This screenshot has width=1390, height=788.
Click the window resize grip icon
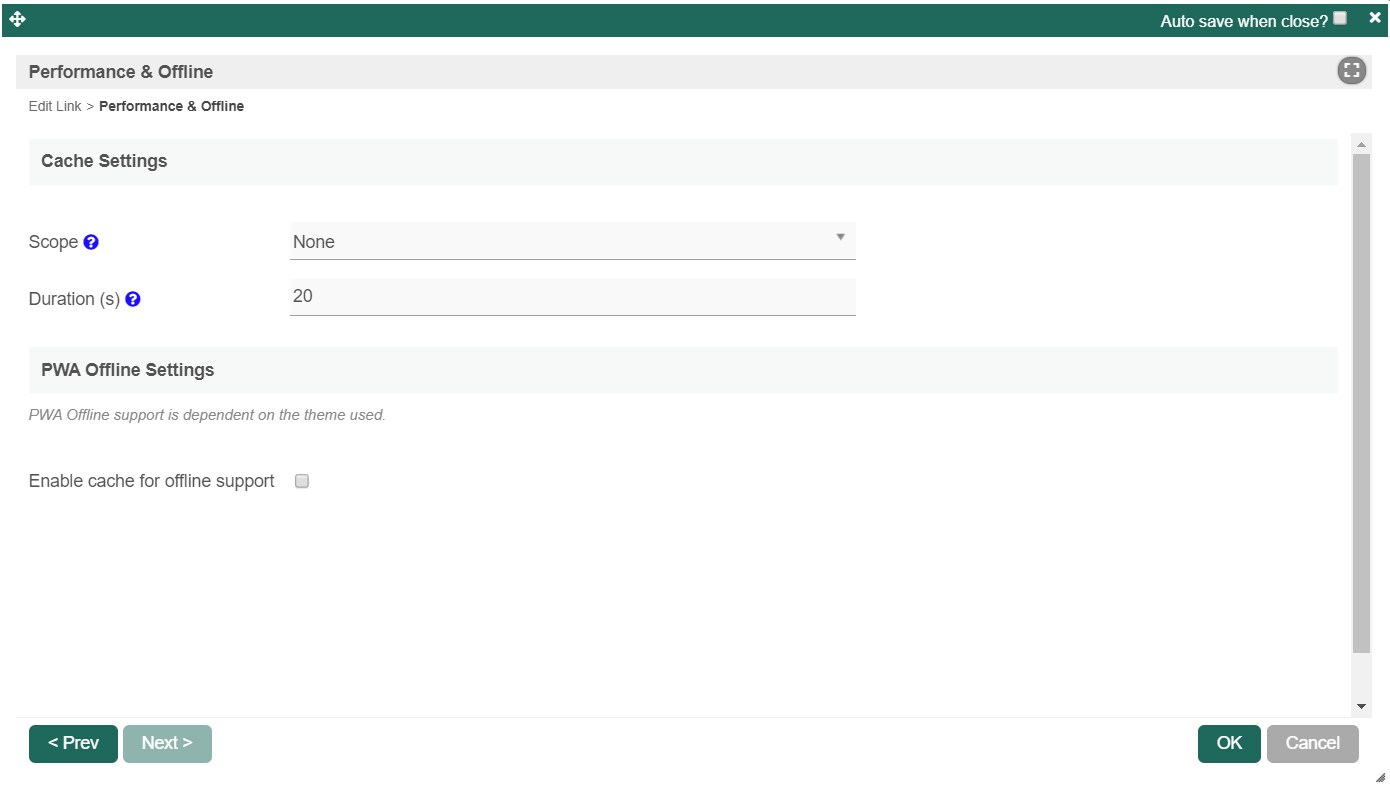1380,777
